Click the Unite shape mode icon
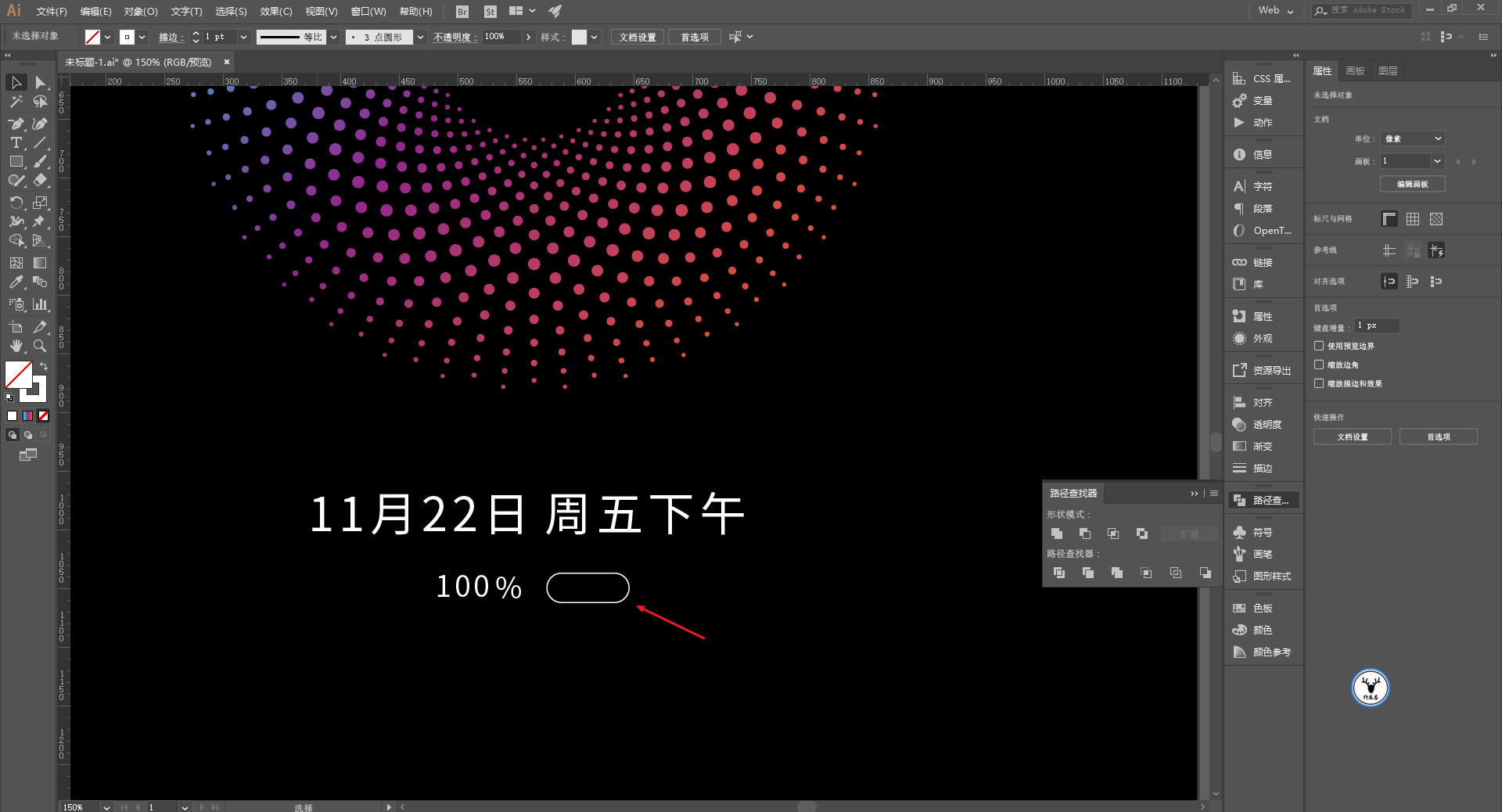 tap(1057, 534)
